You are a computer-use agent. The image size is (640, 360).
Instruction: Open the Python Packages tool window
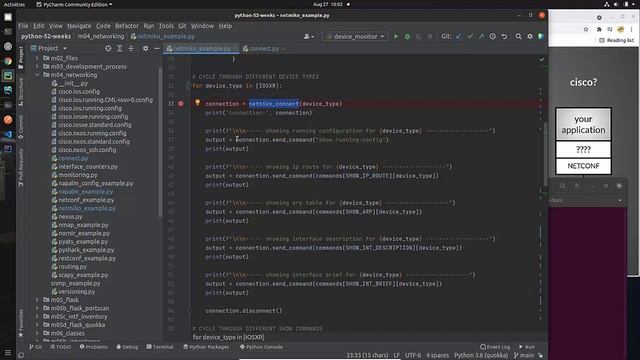point(206,347)
